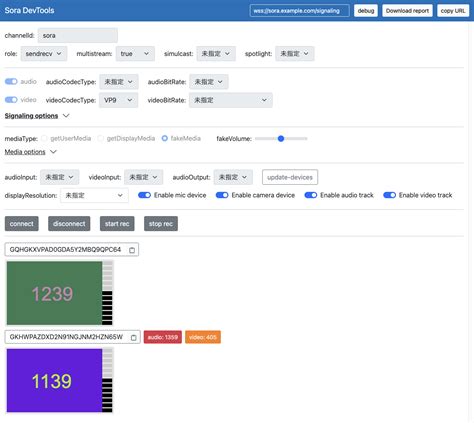Viewport: 474px width, 423px height.
Task: Copy the GQHGKXVPAD0GDA5Y2MBQ9QPC64 connection ID
Action: pos(132,250)
